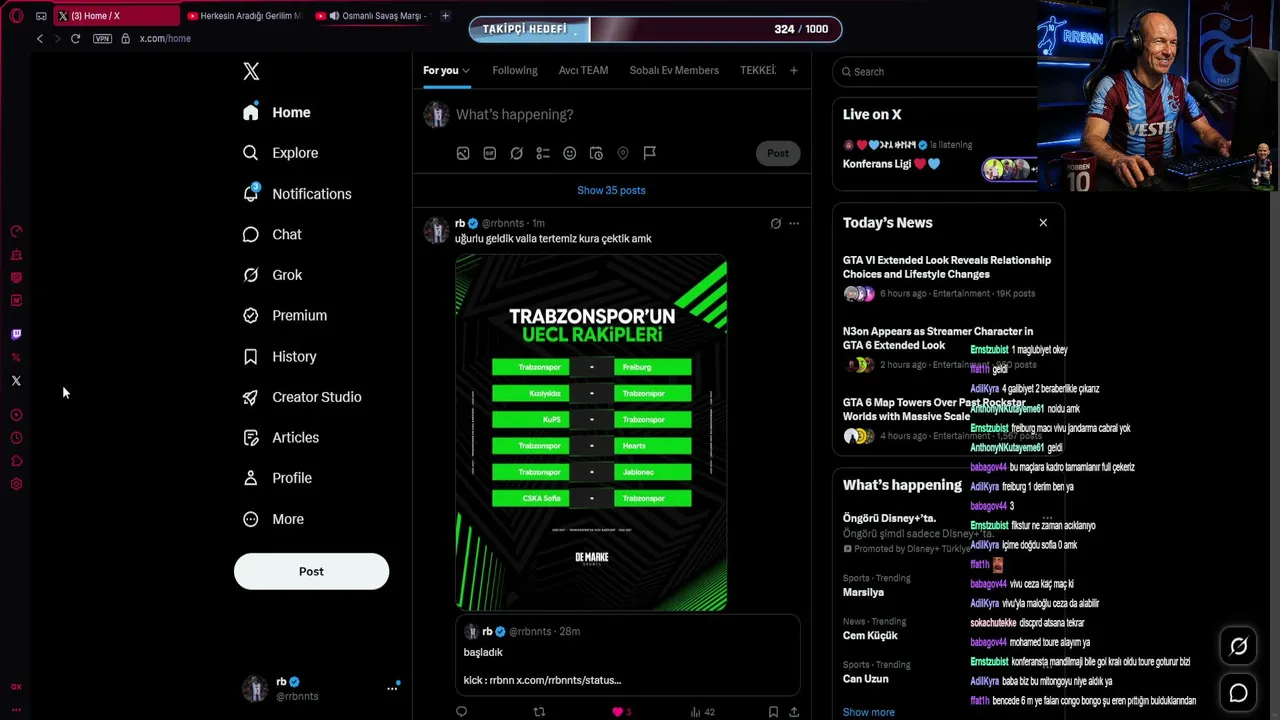Open Explore in the X sidebar

(x=281, y=153)
